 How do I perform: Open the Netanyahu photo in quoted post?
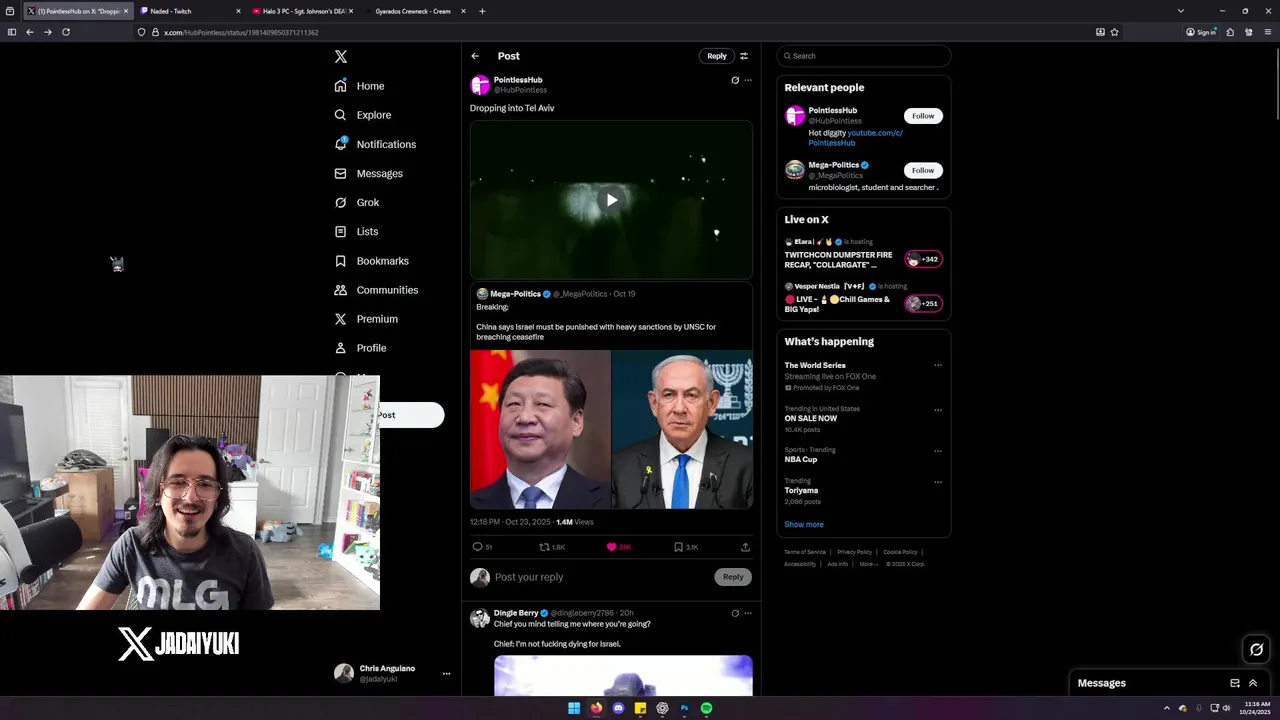pyautogui.click(x=682, y=429)
